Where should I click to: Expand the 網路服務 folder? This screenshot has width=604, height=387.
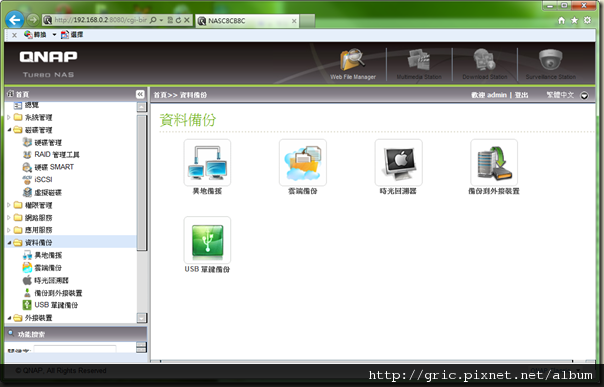9,218
